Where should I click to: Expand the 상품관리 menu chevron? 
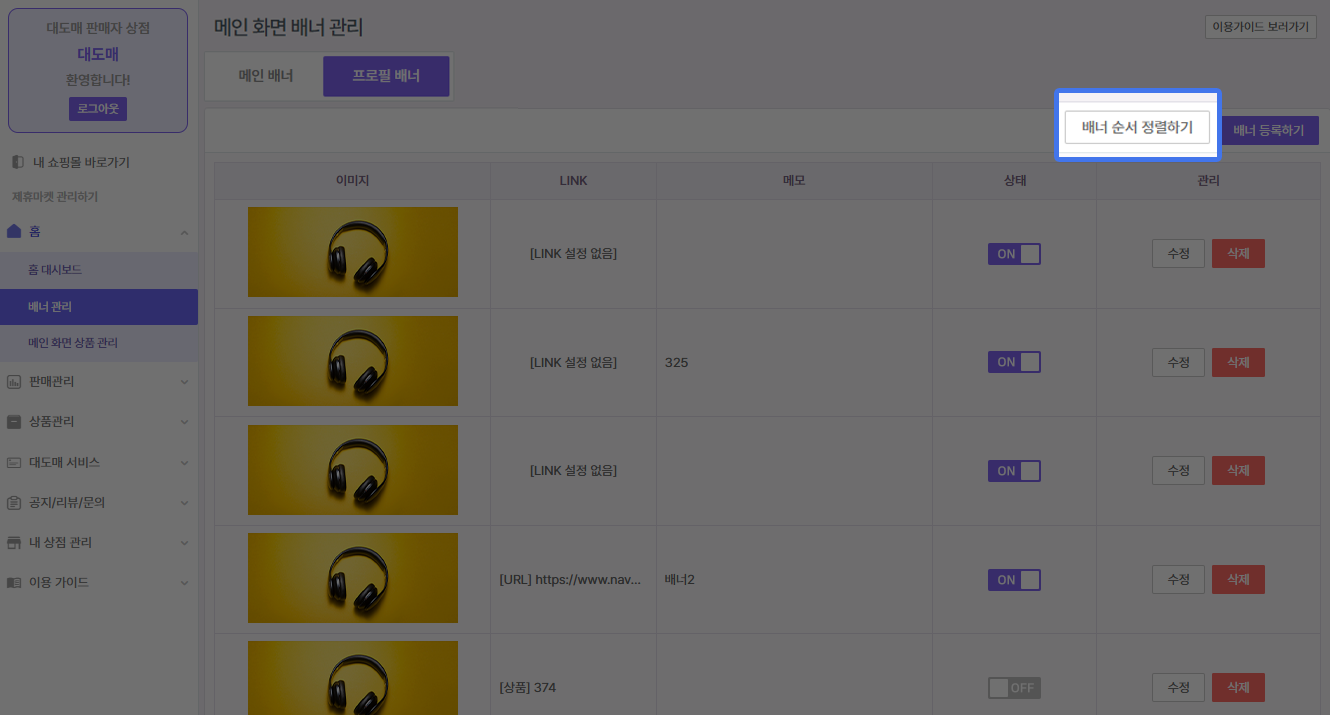tap(184, 422)
